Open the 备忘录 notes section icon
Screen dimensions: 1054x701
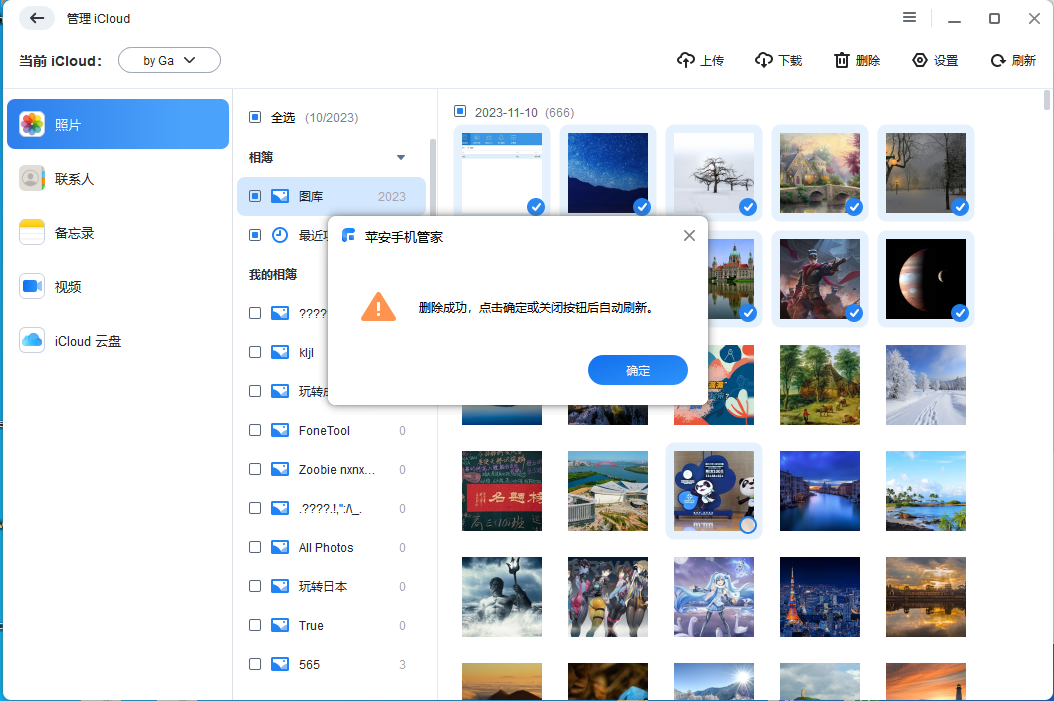(x=30, y=231)
